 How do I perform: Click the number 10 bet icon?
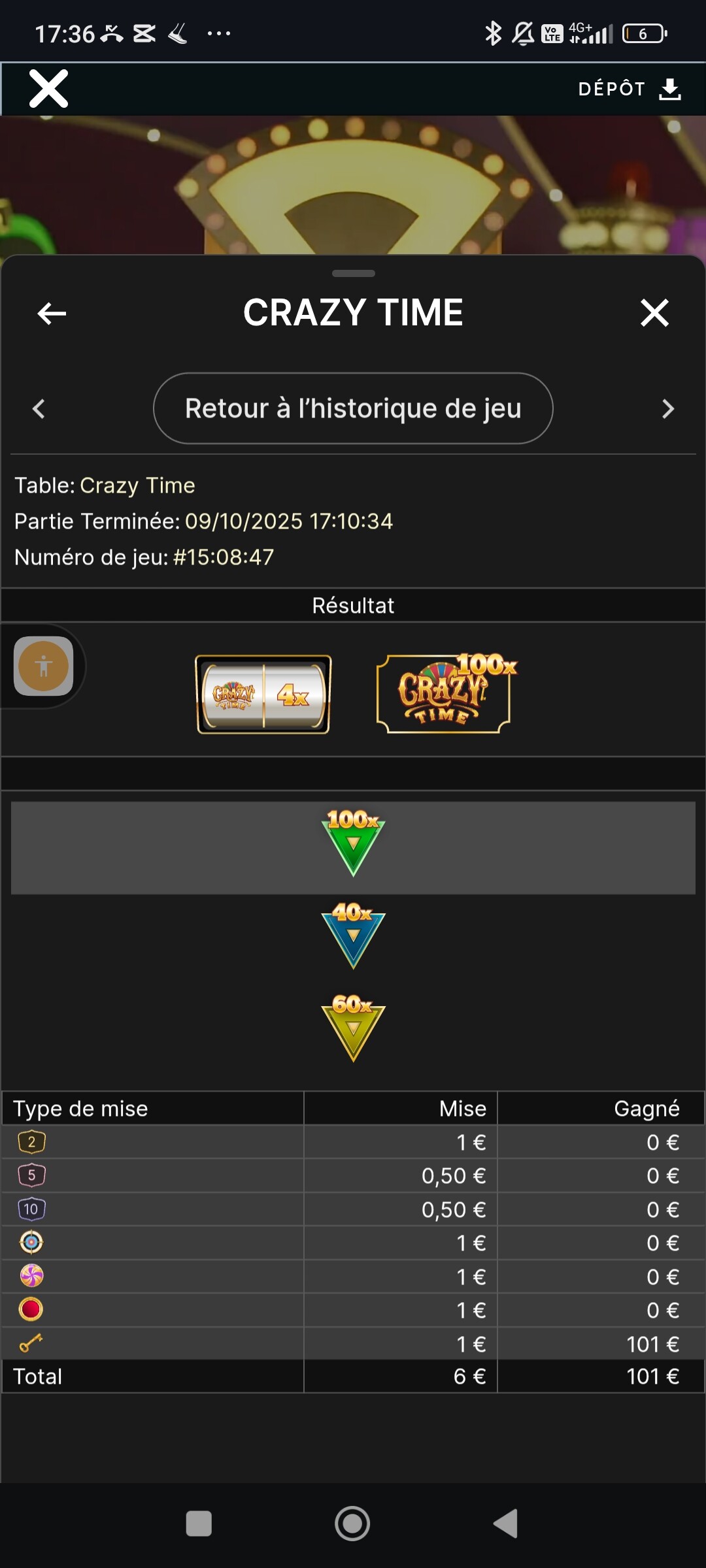coord(31,1209)
